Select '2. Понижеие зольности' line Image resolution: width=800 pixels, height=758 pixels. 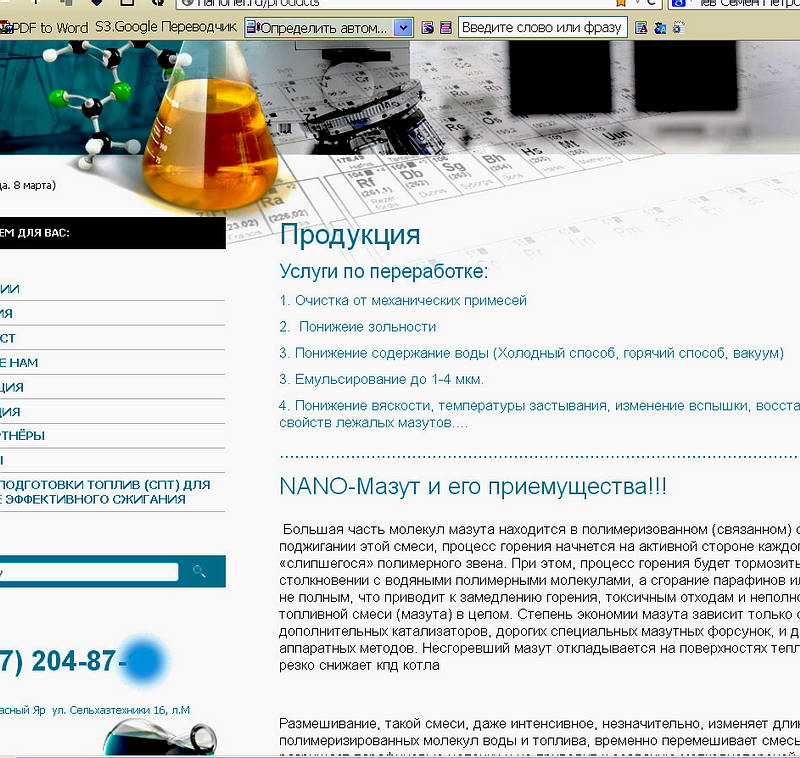(x=358, y=327)
